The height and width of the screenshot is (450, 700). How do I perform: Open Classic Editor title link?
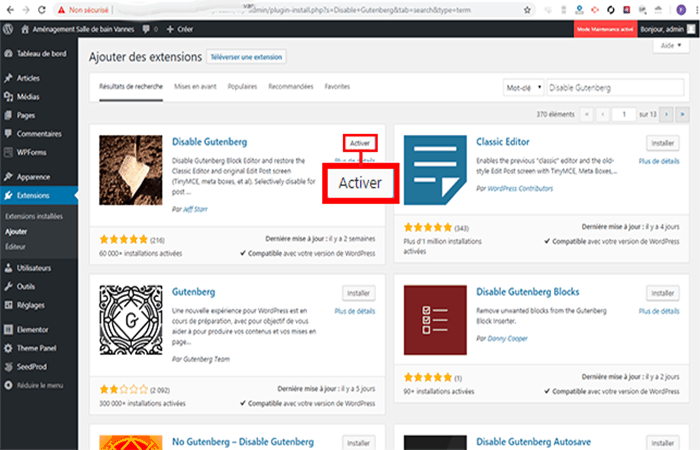click(x=503, y=142)
